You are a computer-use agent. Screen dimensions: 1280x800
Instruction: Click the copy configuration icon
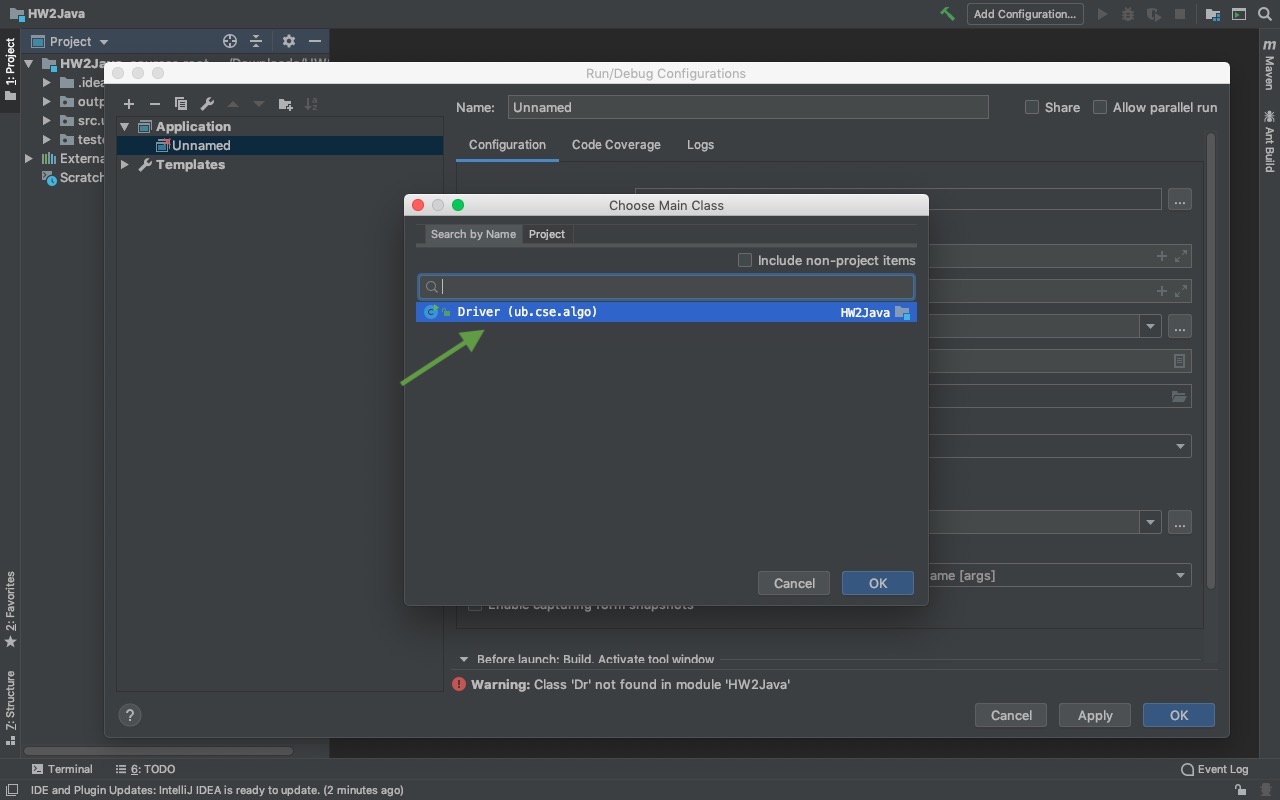181,104
